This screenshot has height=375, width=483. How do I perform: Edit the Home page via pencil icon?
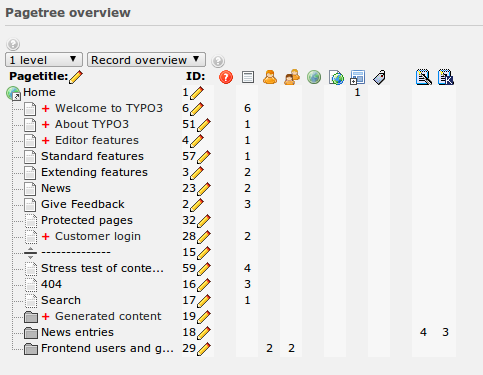coord(197,93)
